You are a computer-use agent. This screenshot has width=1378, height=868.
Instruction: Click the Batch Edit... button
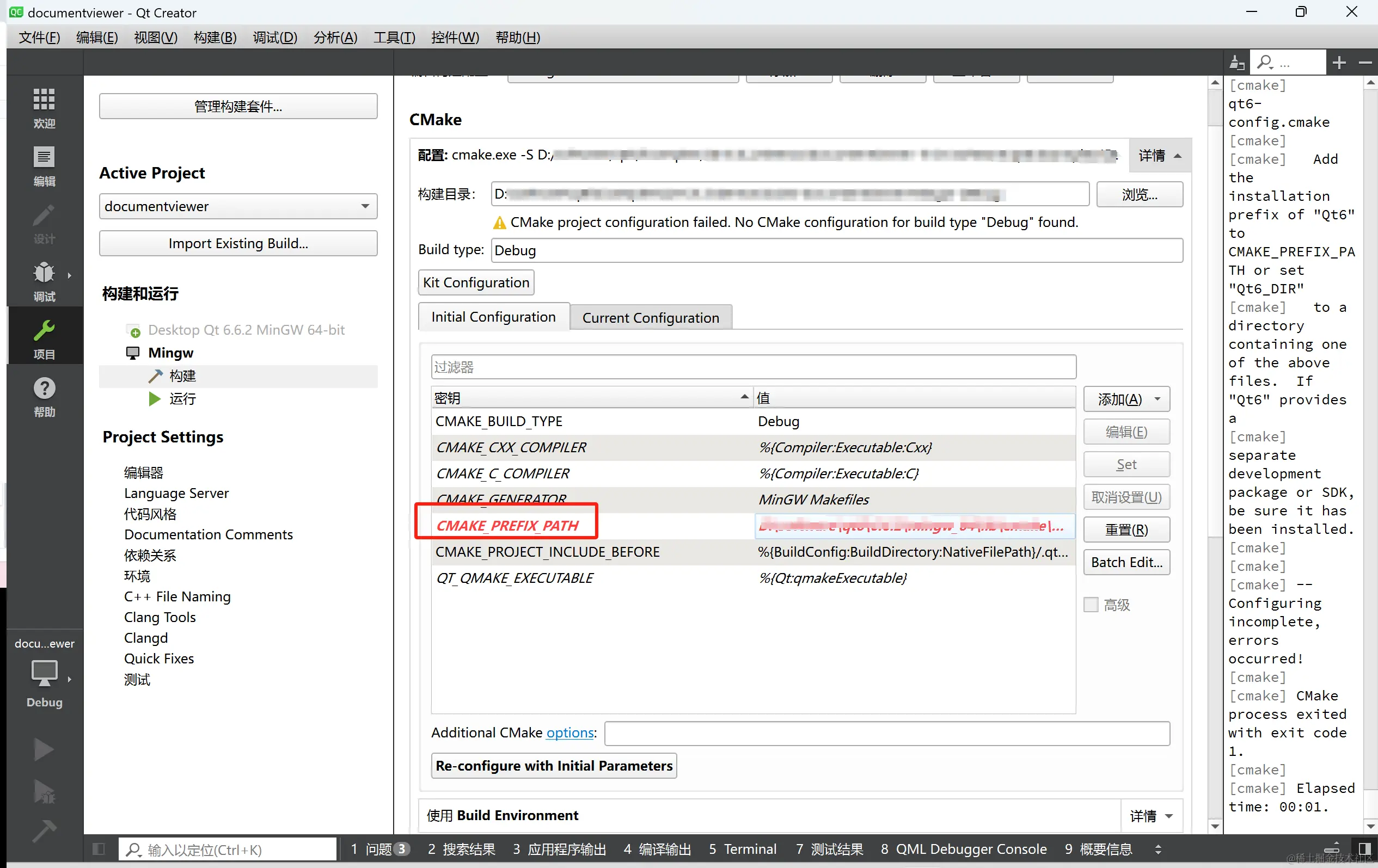point(1126,563)
